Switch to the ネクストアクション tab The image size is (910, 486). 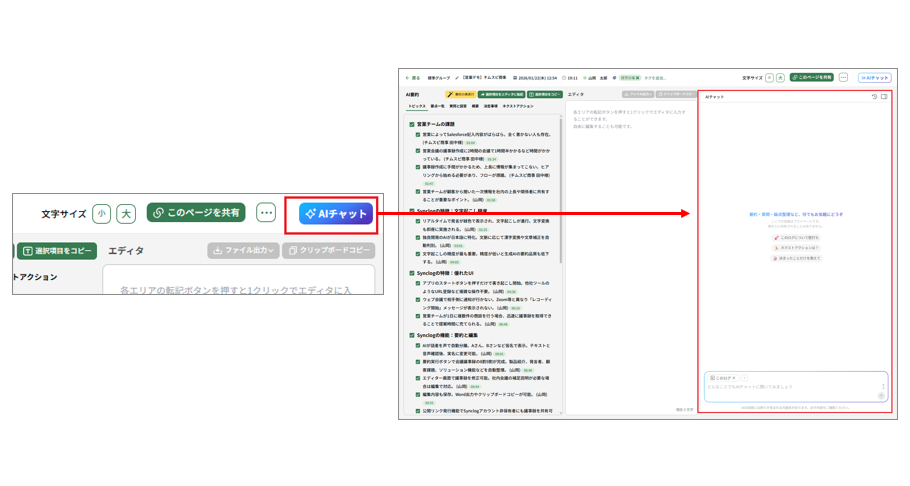[518, 106]
